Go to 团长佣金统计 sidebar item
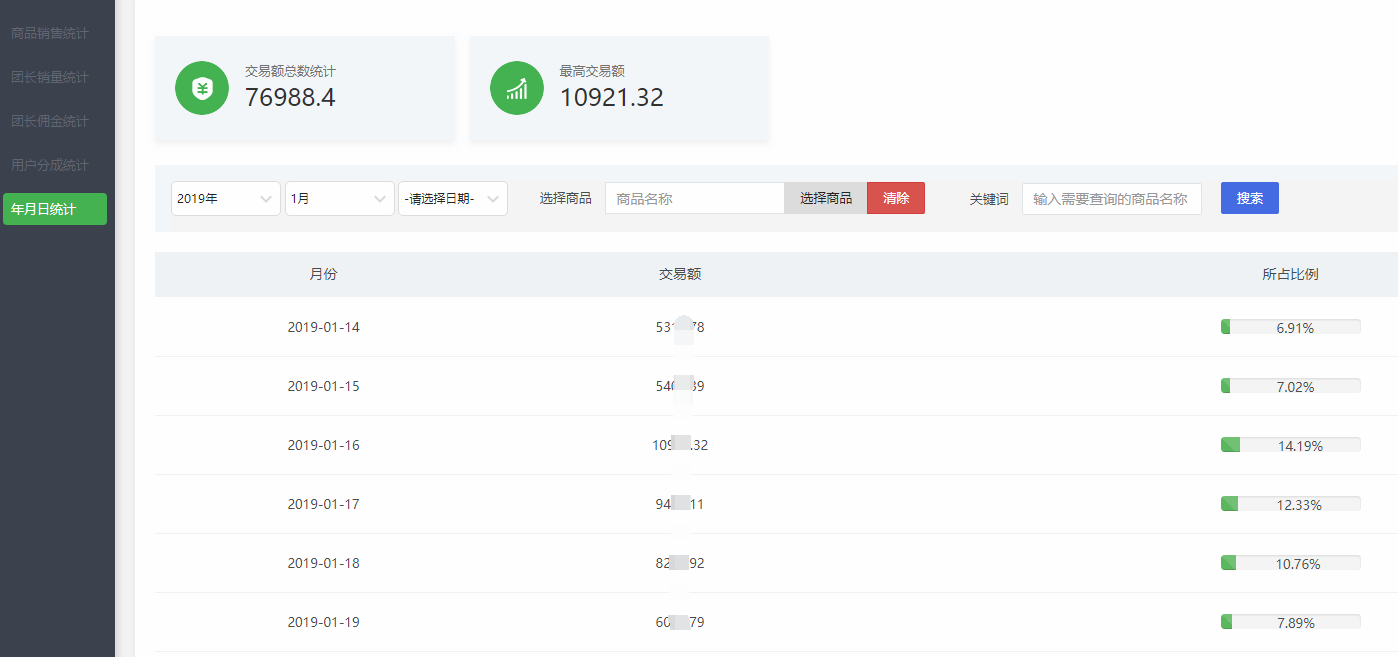This screenshot has height=657, width=1398. tap(50, 121)
